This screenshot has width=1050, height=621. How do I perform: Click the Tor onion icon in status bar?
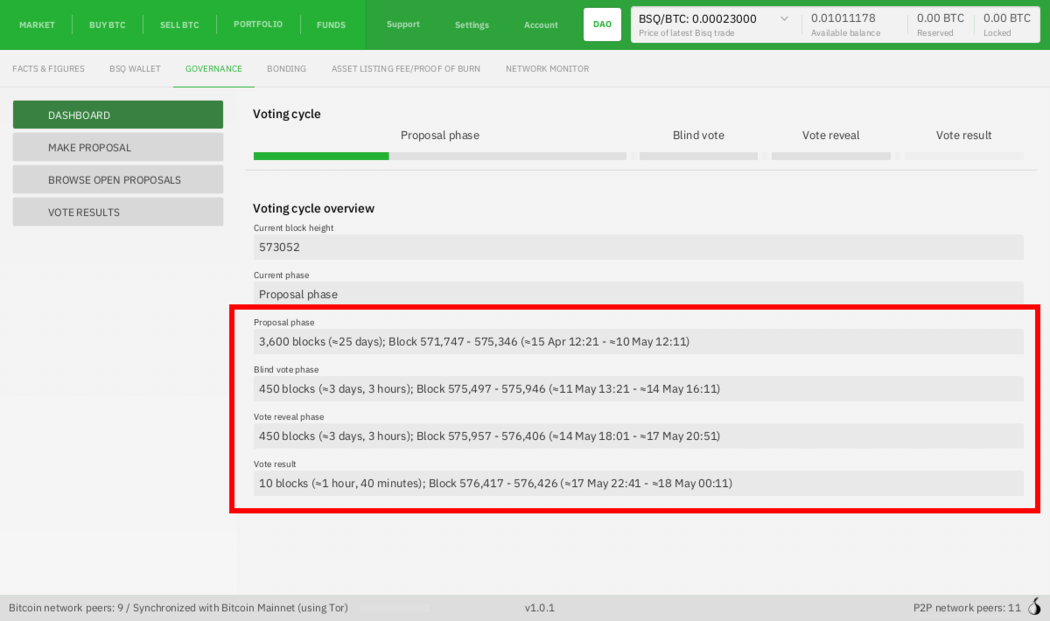[x=1035, y=607]
